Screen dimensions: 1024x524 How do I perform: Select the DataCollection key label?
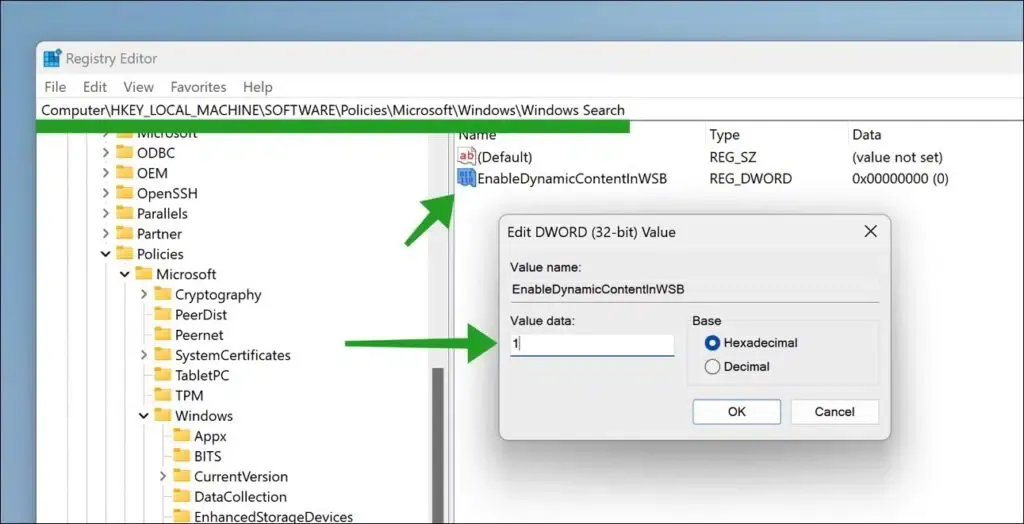[240, 497]
